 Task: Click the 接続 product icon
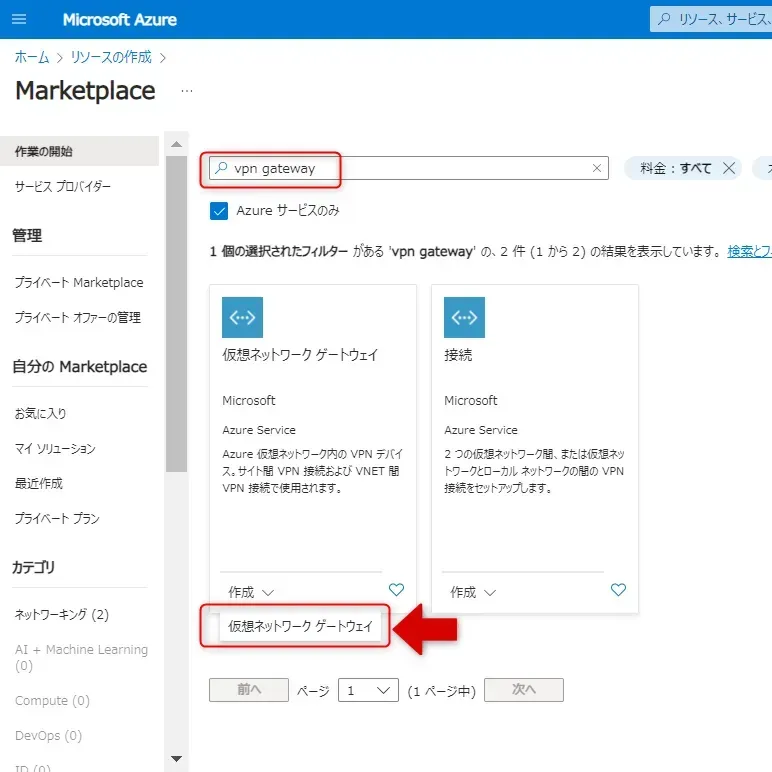[464, 317]
